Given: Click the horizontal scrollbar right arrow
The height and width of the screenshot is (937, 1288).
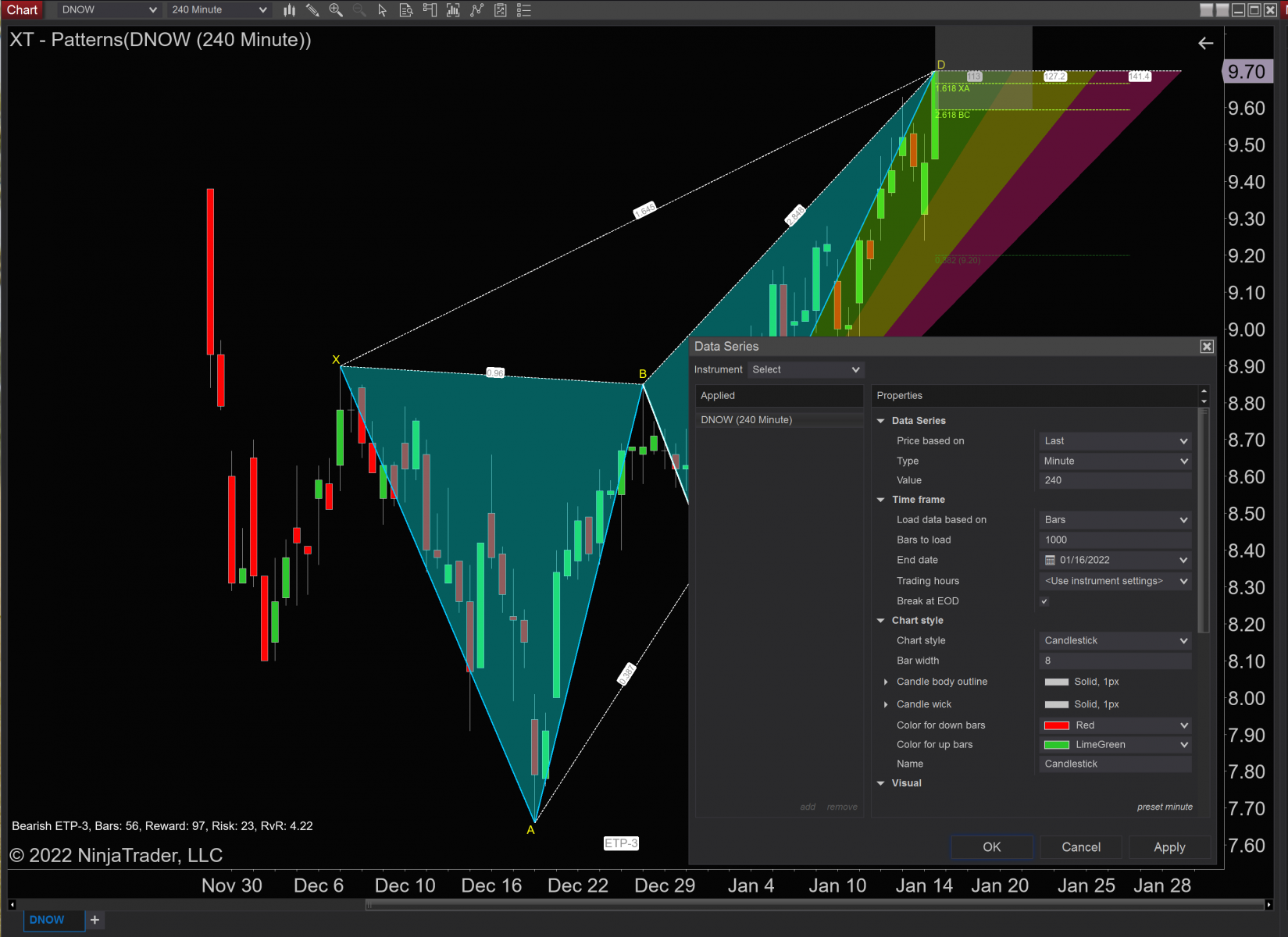Looking at the screenshot, I should pos(1268,905).
